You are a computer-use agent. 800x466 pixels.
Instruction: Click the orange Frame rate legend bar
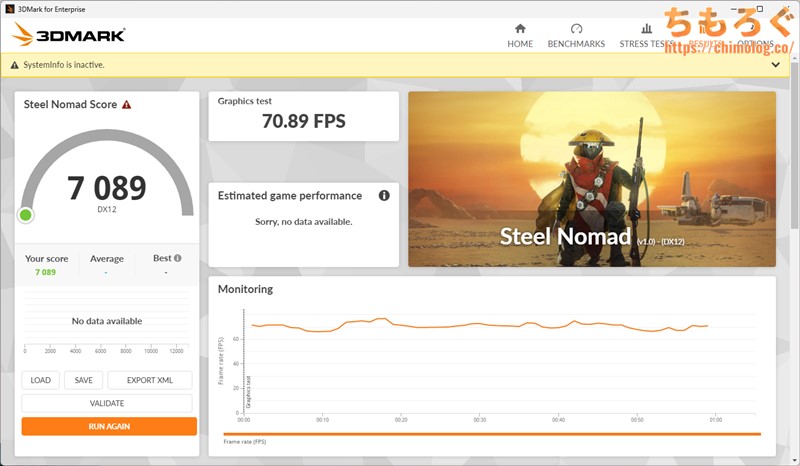click(x=492, y=434)
